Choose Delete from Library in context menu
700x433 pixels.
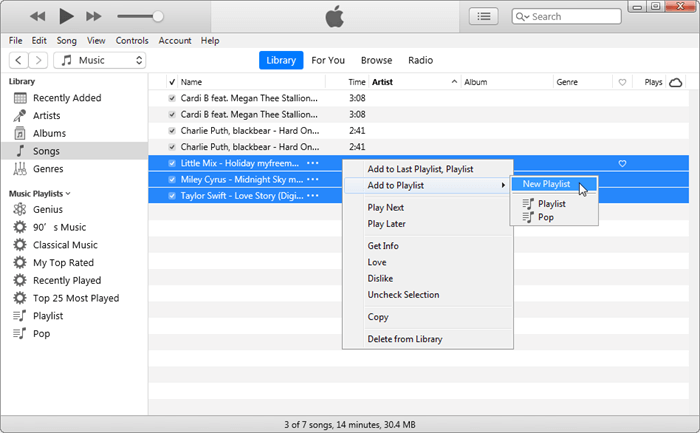point(428,339)
